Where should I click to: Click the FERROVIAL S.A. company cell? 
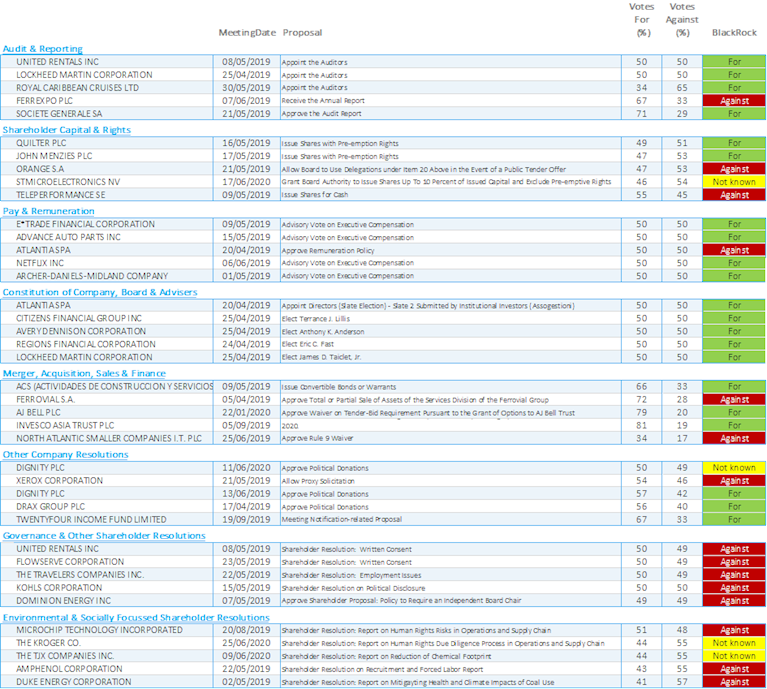coord(107,400)
